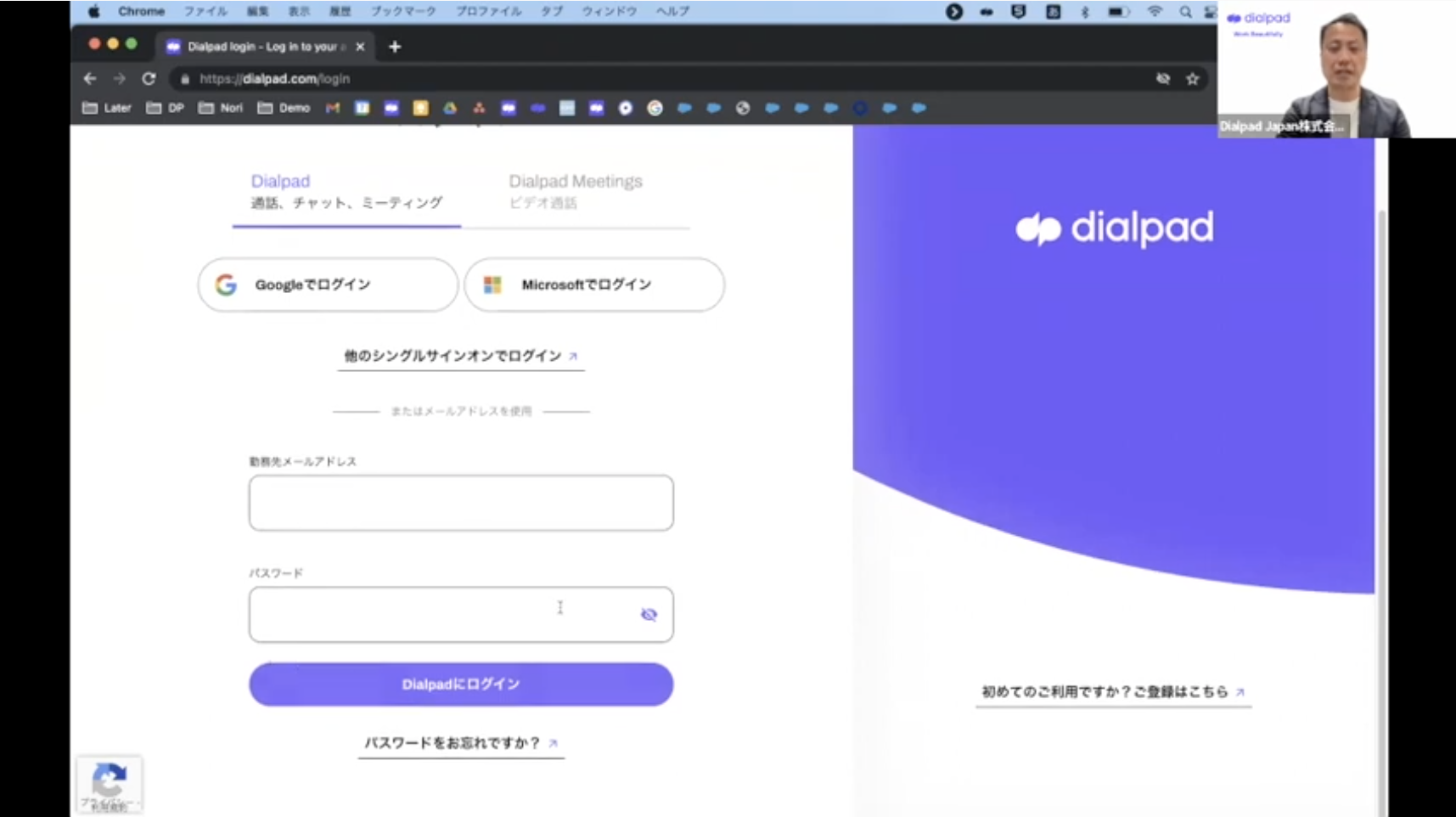1456x817 pixels.
Task: Open 他のシングルサインオンでログイン link
Action: pos(461,356)
